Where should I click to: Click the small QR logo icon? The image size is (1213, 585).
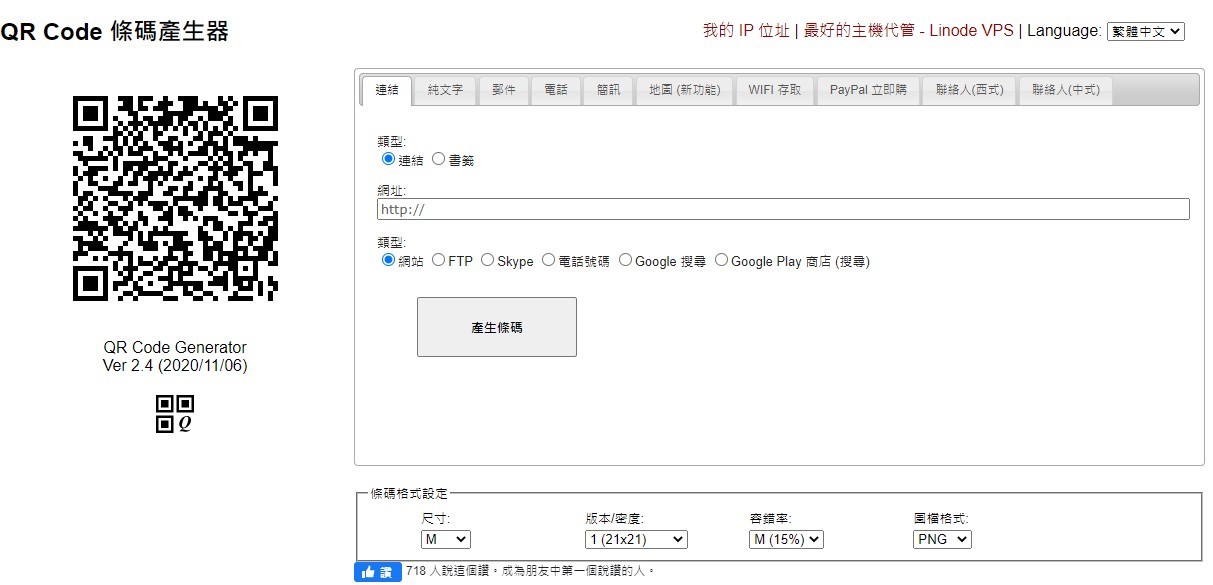pos(175,414)
